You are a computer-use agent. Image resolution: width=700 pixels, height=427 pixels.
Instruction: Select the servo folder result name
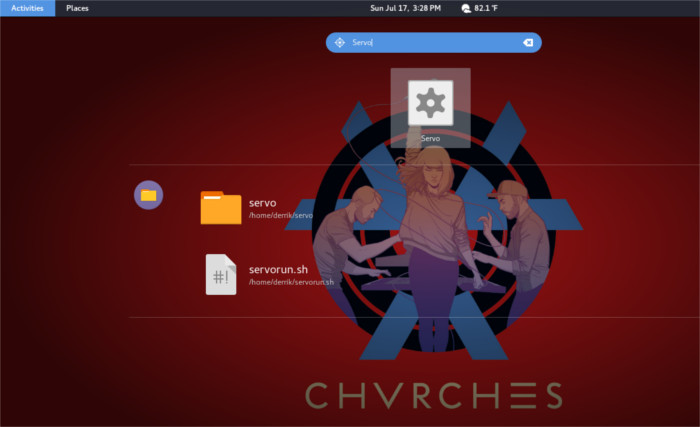coord(262,203)
